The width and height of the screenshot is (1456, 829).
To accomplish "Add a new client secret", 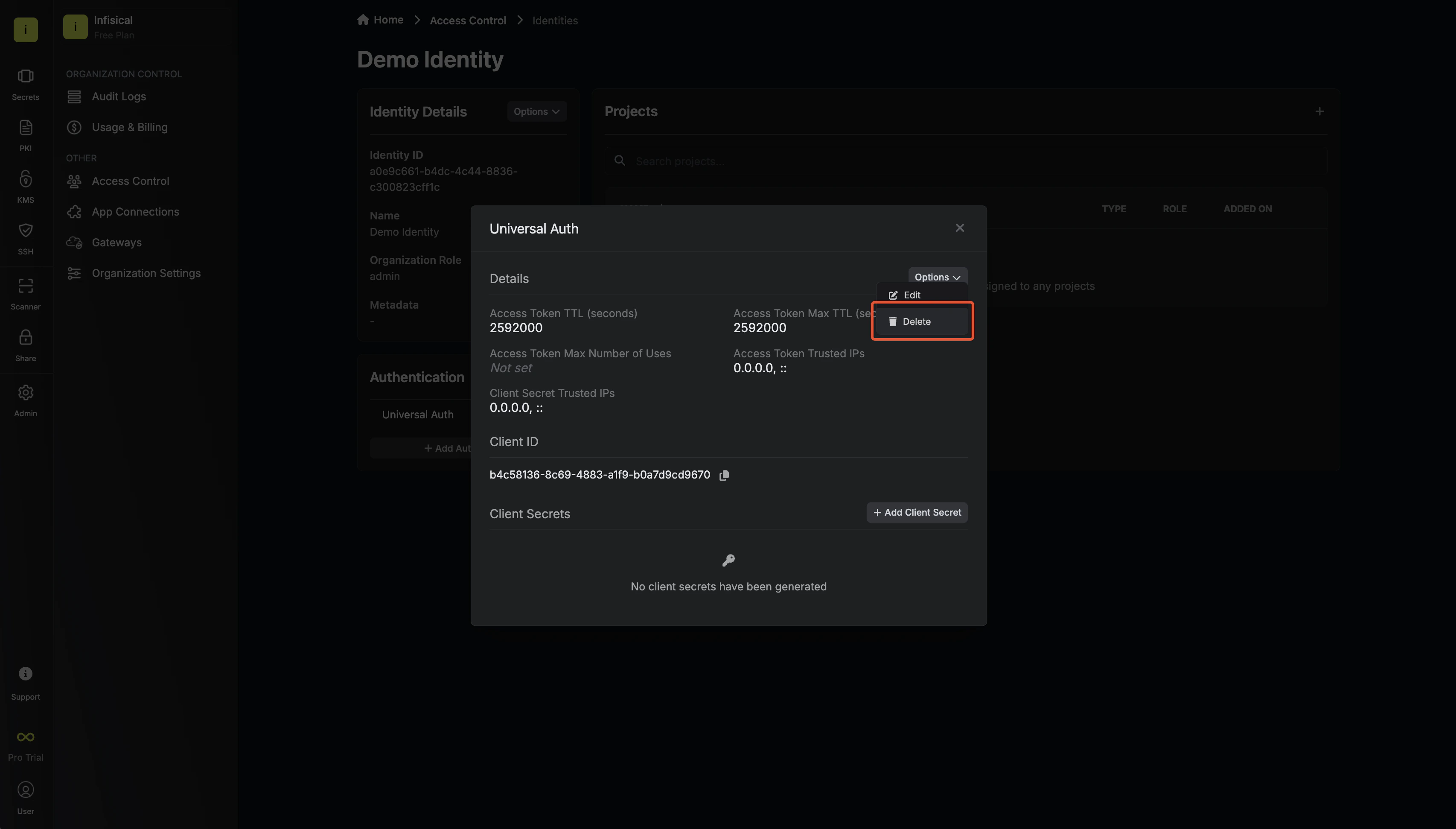I will [917, 512].
